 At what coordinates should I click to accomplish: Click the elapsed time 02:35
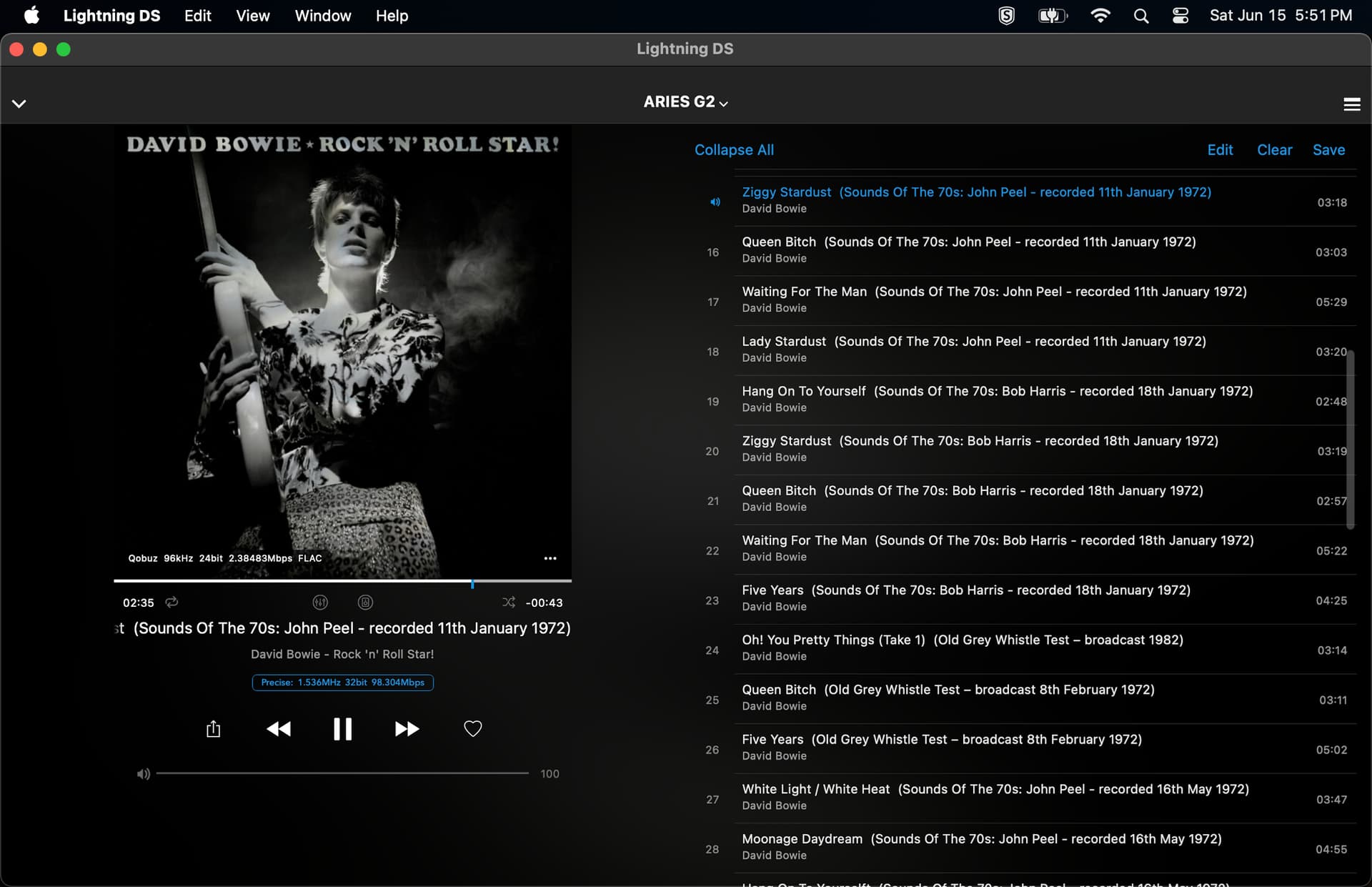(138, 603)
